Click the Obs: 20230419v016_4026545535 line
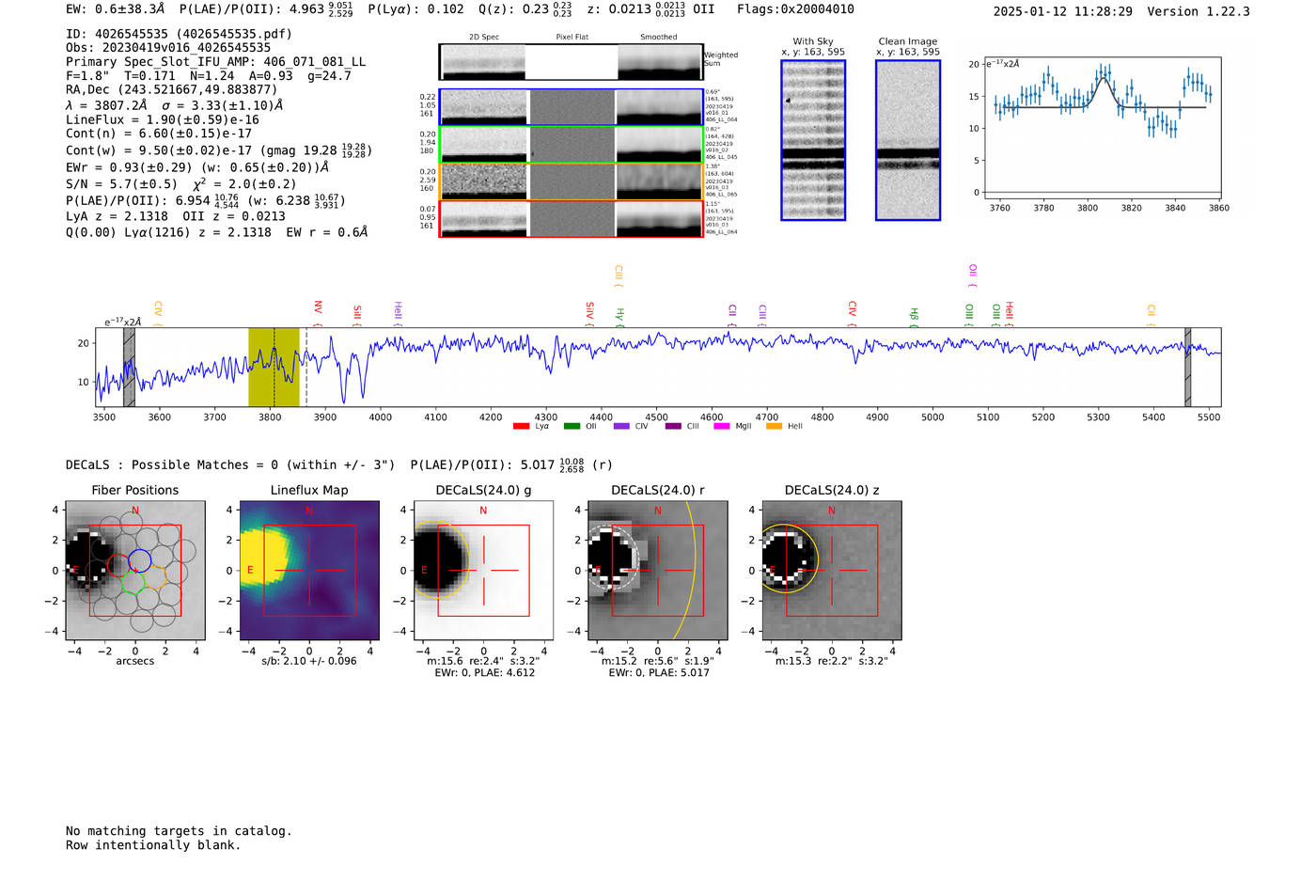The width and height of the screenshot is (1316, 896). point(168,48)
